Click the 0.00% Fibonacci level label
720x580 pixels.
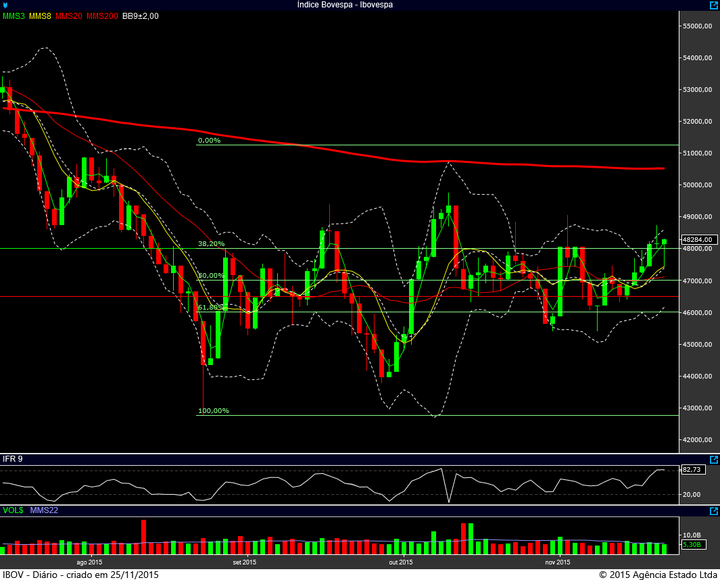[209, 140]
